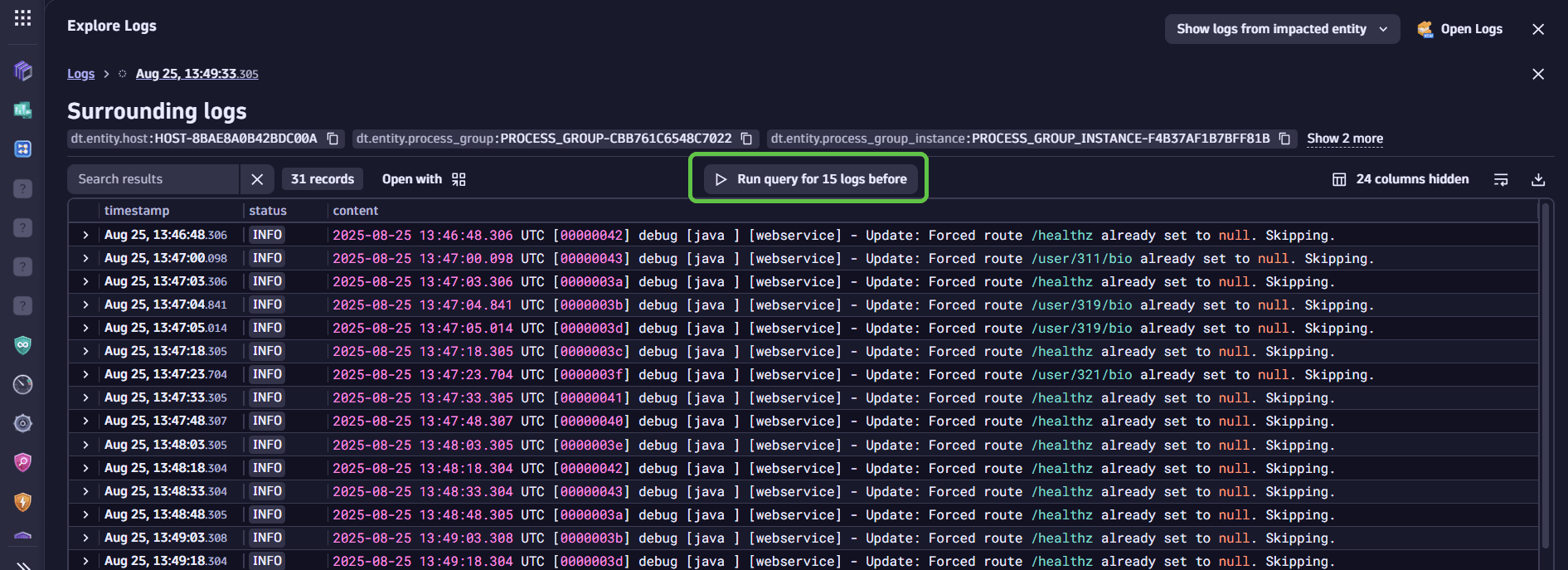
Task: Toggle line wrapping icon in table toolbar
Action: tap(1501, 179)
